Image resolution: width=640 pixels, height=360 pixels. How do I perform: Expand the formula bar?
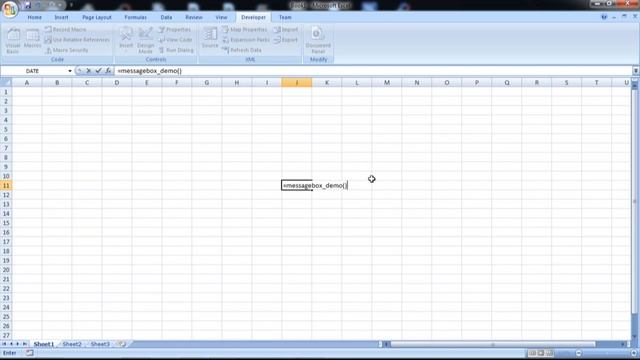click(636, 71)
